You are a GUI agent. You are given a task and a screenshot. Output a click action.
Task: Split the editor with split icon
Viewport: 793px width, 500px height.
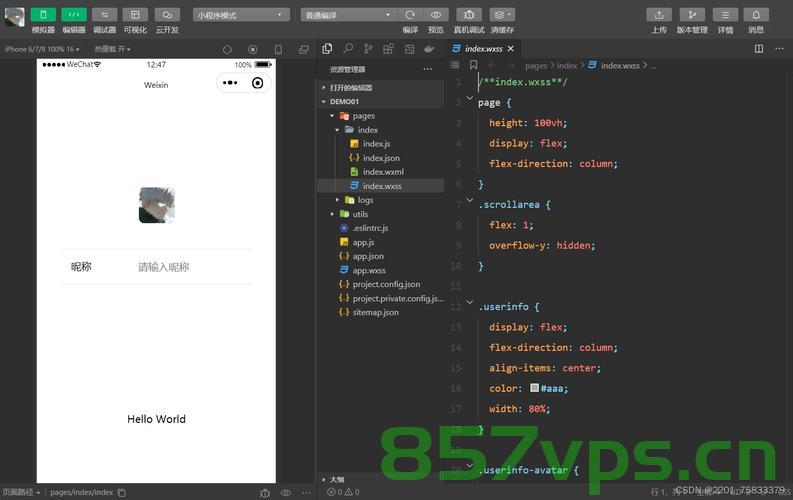click(x=759, y=49)
